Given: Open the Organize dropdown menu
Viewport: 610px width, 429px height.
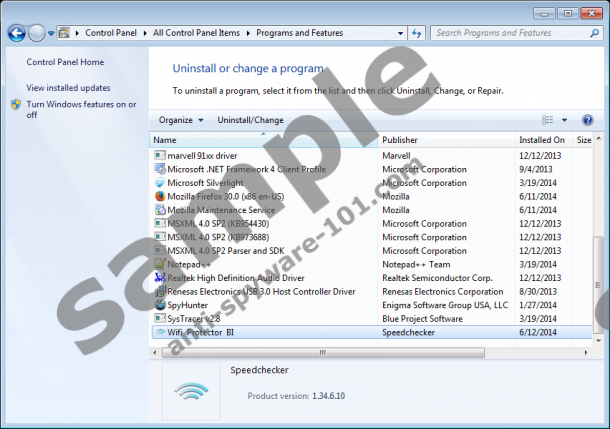Looking at the screenshot, I should [181, 120].
